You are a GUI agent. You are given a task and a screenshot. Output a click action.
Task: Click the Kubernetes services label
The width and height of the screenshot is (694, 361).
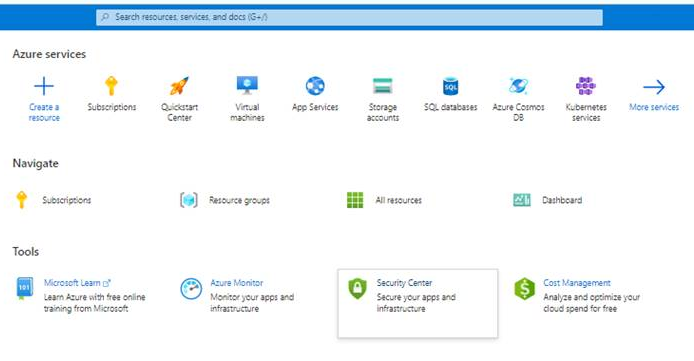(x=586, y=112)
